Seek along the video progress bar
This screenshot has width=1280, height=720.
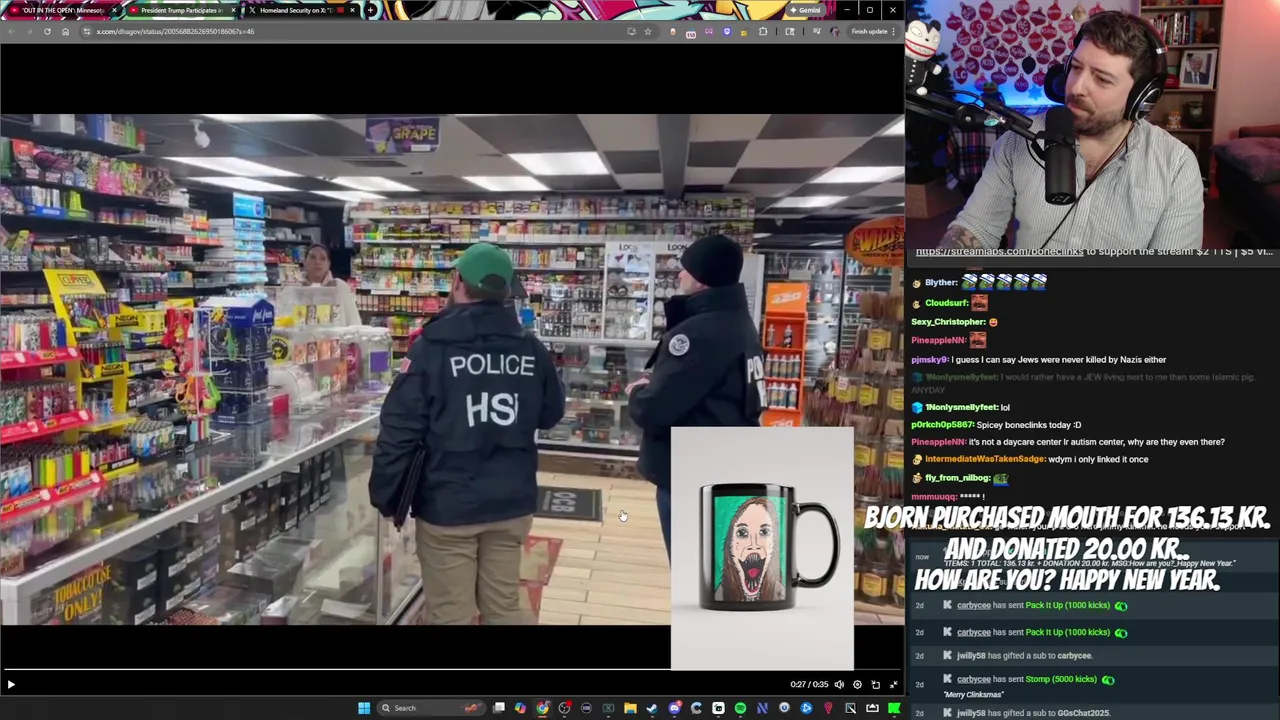(452, 669)
